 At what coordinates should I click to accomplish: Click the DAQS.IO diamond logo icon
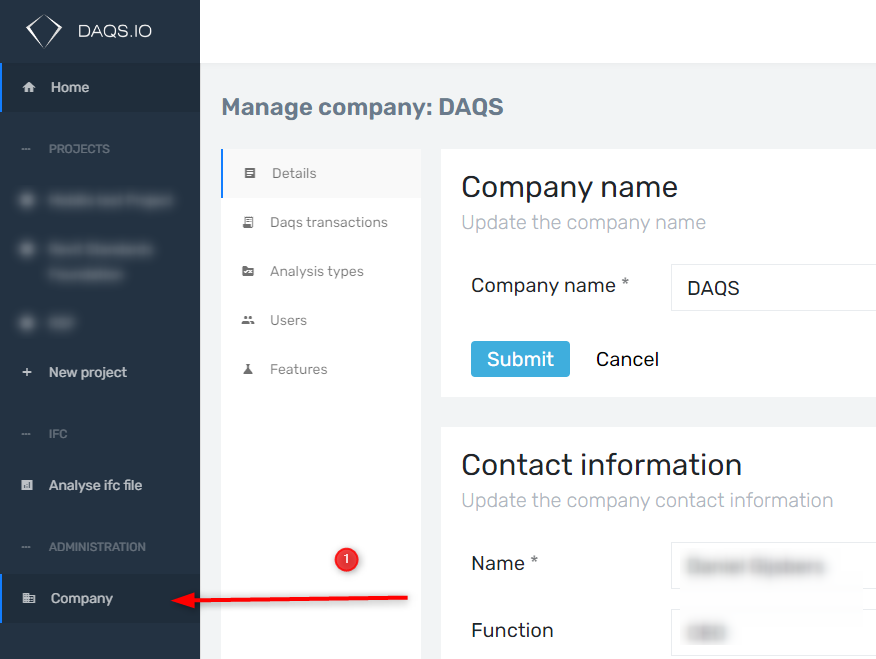click(x=44, y=31)
